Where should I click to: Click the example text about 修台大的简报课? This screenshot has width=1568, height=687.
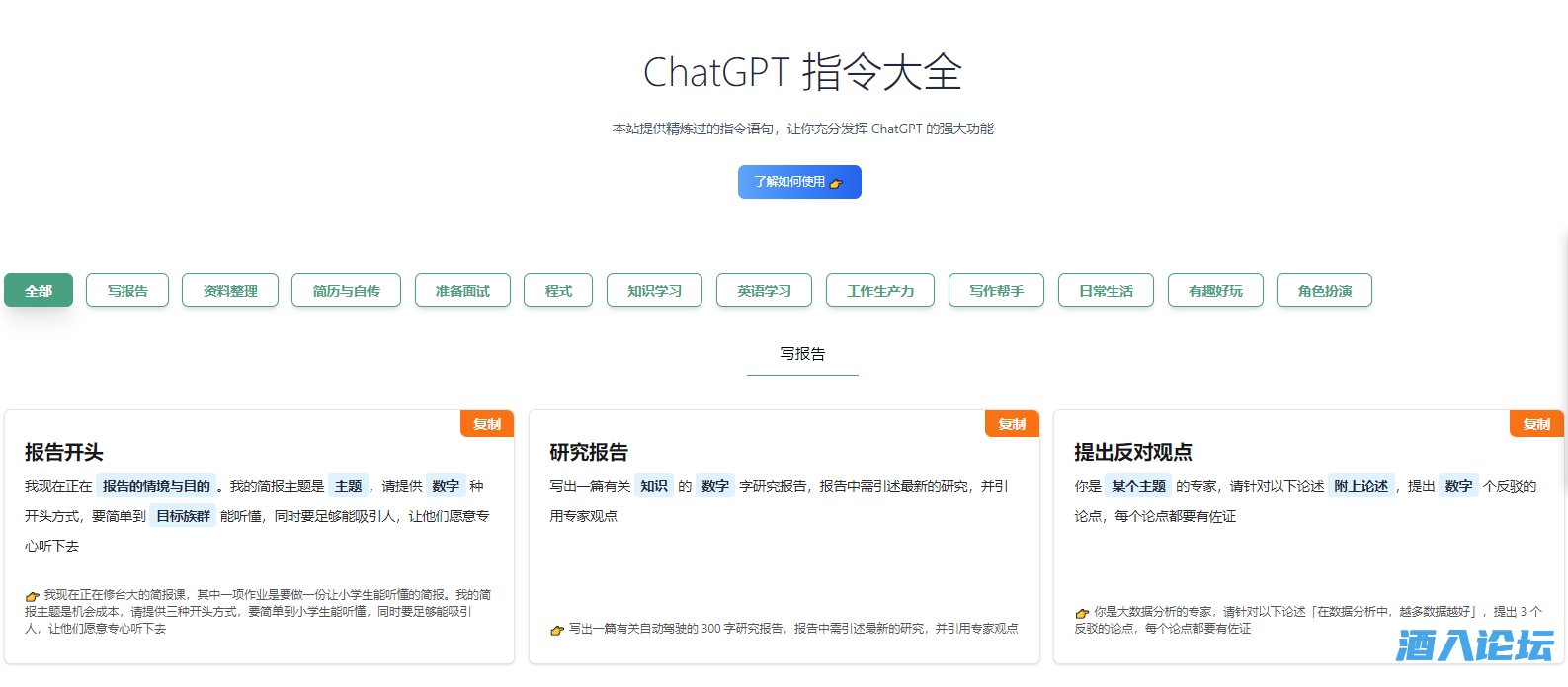pyautogui.click(x=258, y=611)
